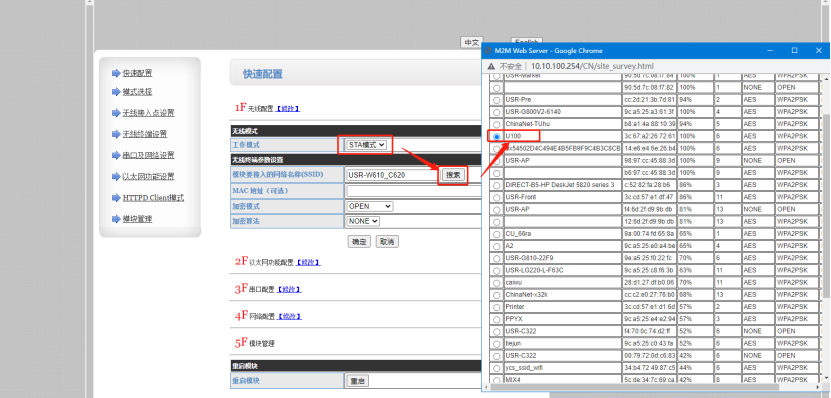
Task: Click the 不安全 warning icon in address bar
Action: pyautogui.click(x=491, y=66)
